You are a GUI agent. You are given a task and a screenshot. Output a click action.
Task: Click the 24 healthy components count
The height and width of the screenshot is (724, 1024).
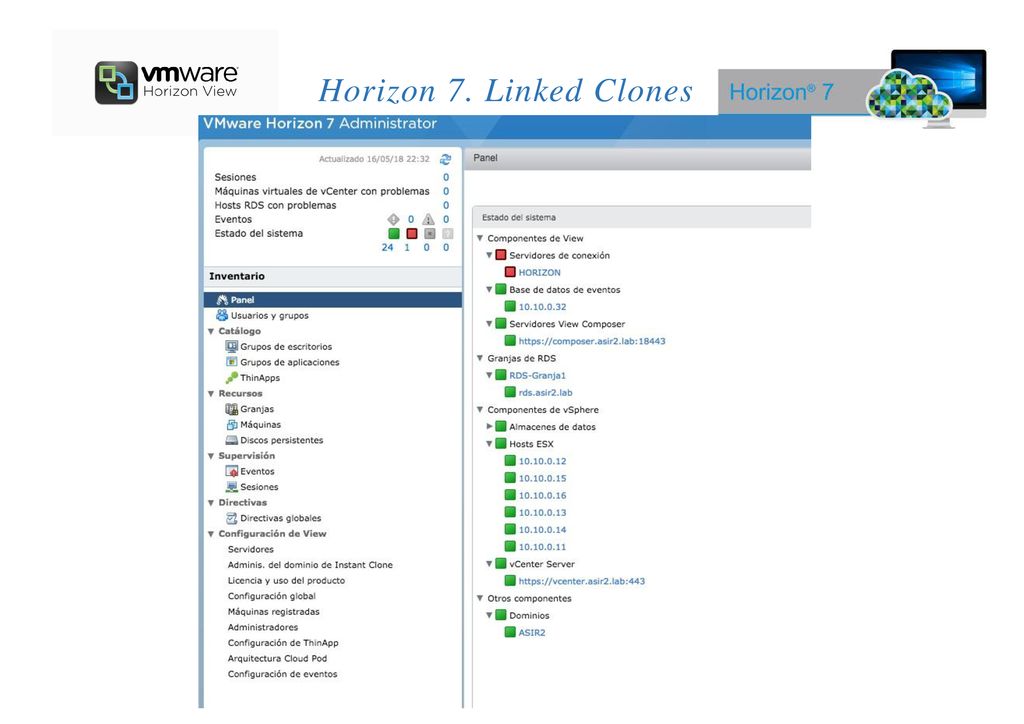pos(387,247)
